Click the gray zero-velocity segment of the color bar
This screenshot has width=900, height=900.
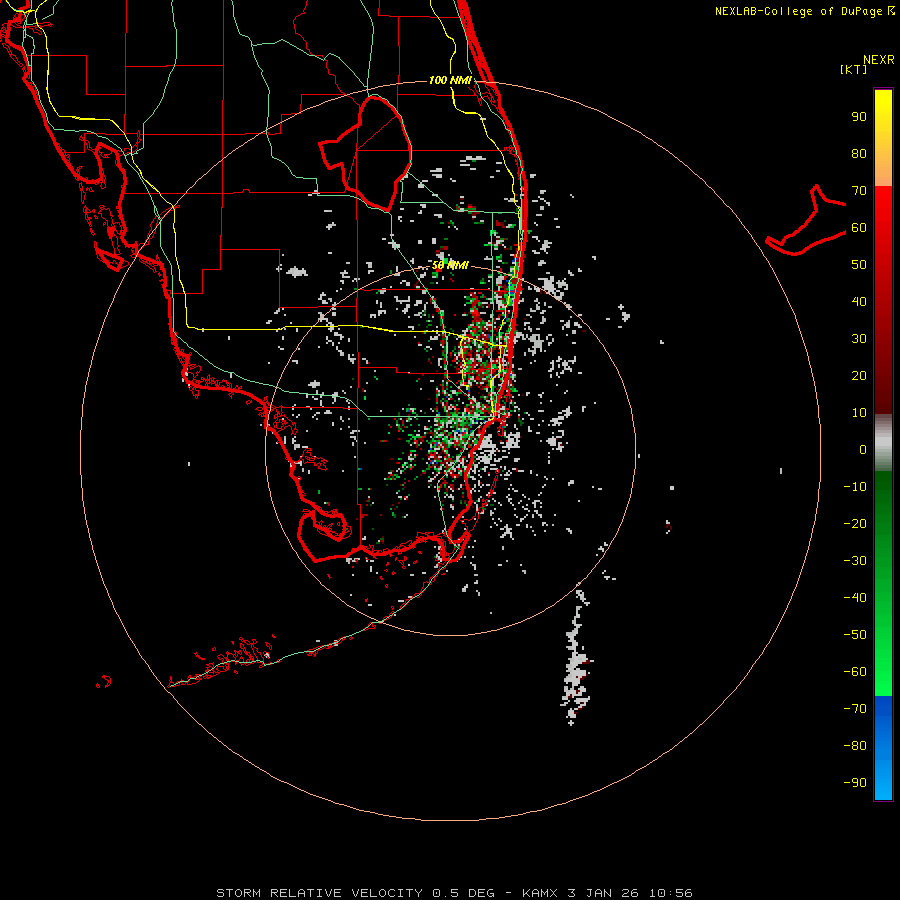pyautogui.click(x=883, y=443)
